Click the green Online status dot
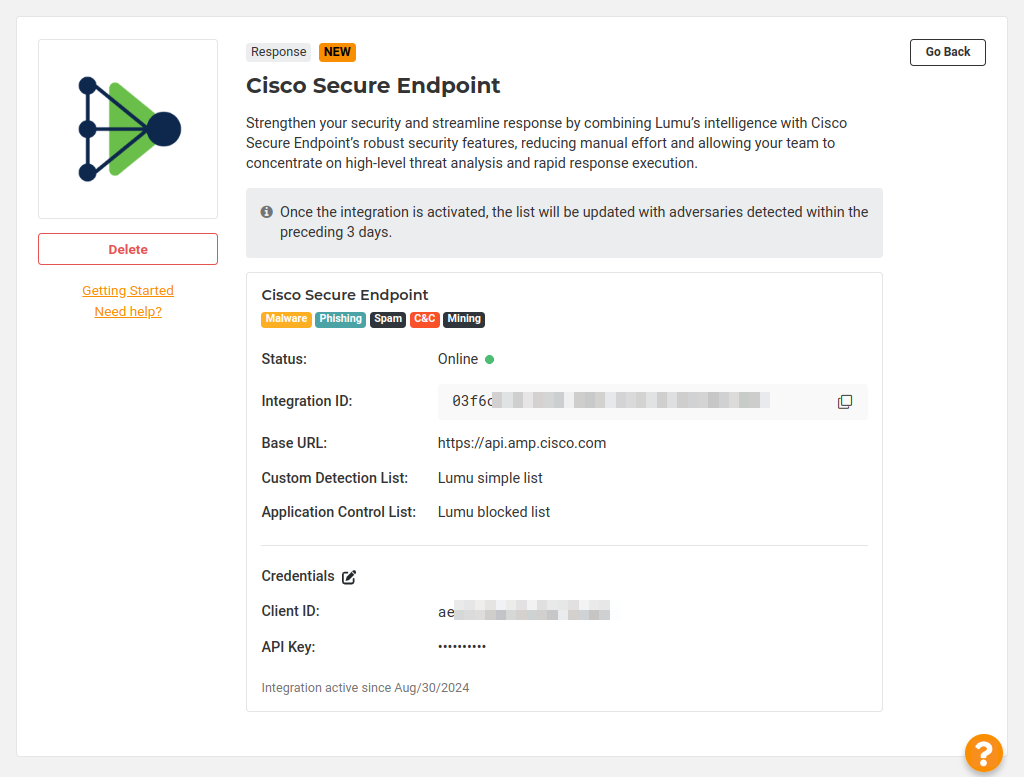1024x777 pixels. point(490,359)
